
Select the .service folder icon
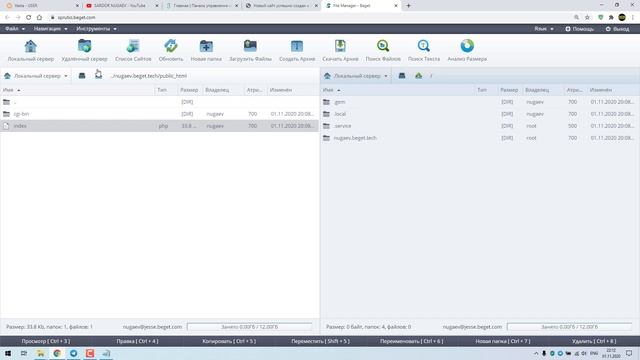[326, 126]
